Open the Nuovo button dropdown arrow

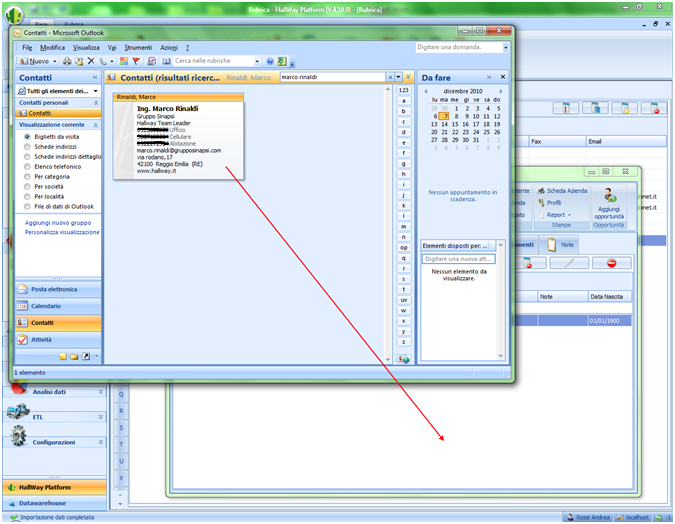[55, 62]
